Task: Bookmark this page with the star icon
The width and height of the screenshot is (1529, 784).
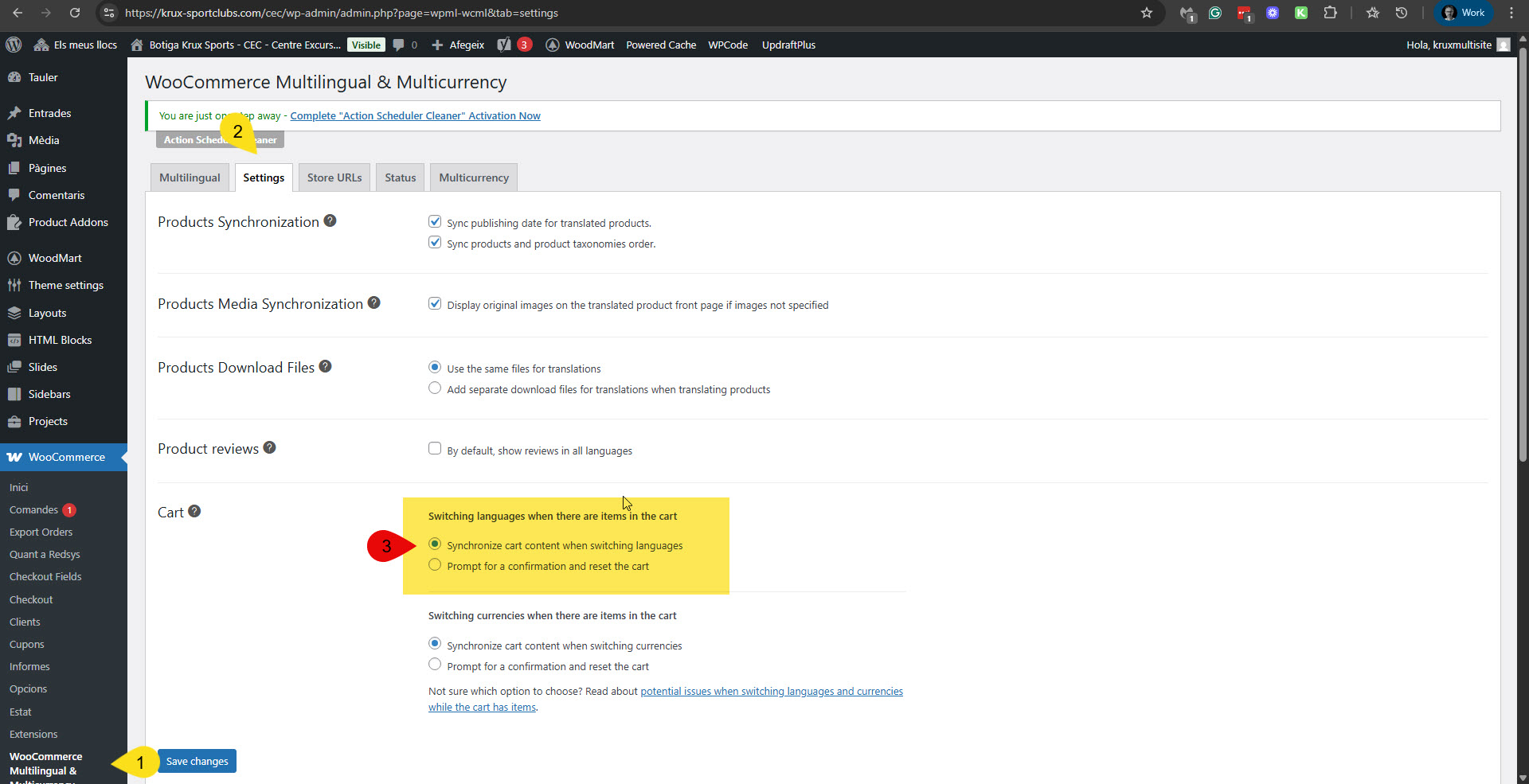Action: 1146,13
